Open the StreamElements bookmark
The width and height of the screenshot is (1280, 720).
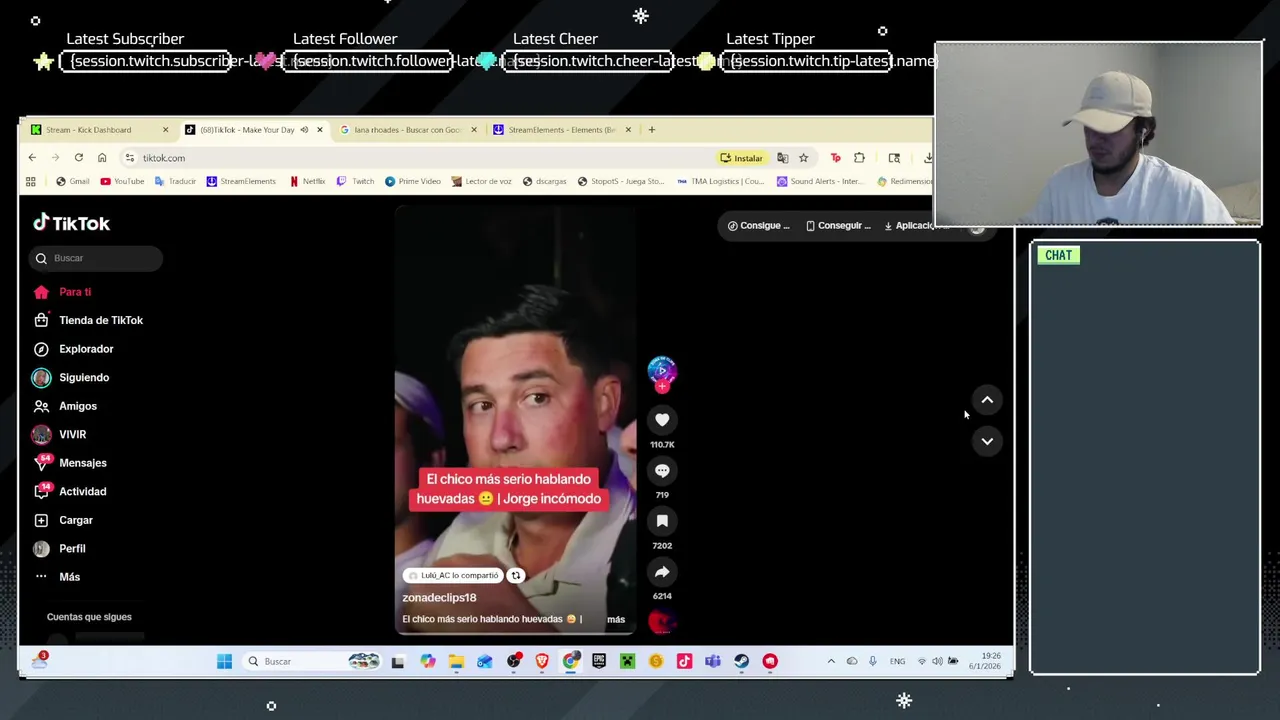241,181
